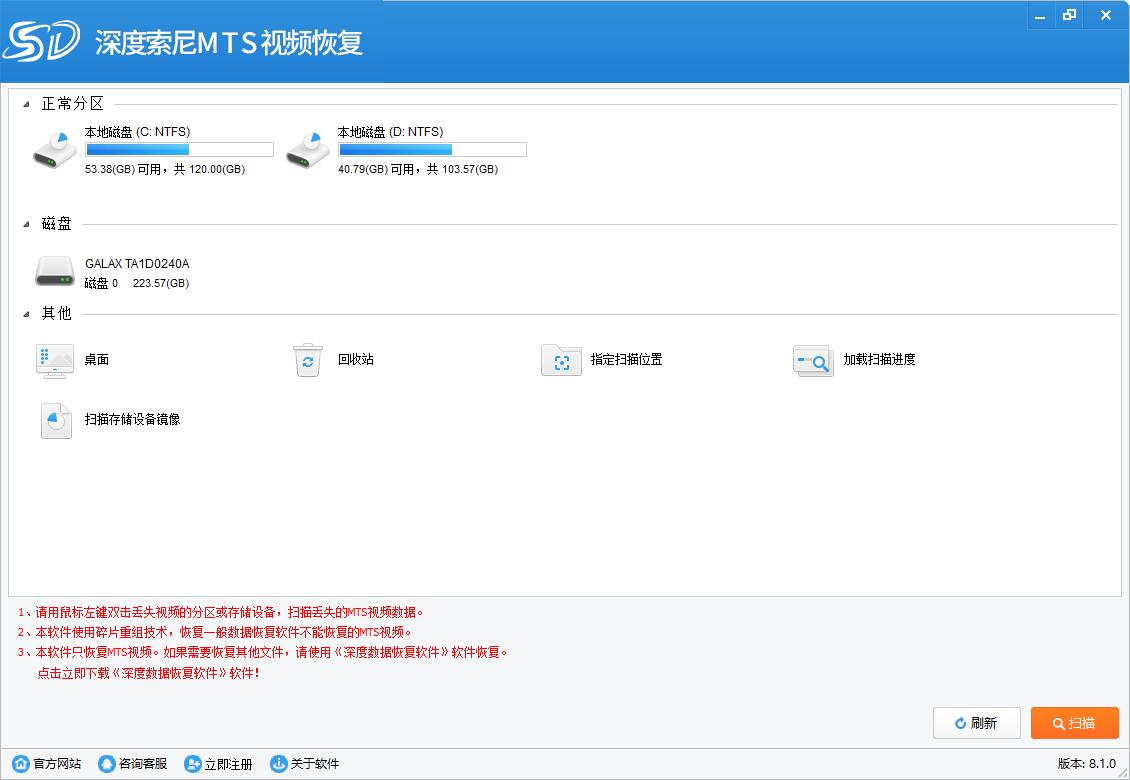Open scan storage device image (扫描存储设备镜像) icon
Image resolution: width=1130 pixels, height=780 pixels.
(56, 420)
